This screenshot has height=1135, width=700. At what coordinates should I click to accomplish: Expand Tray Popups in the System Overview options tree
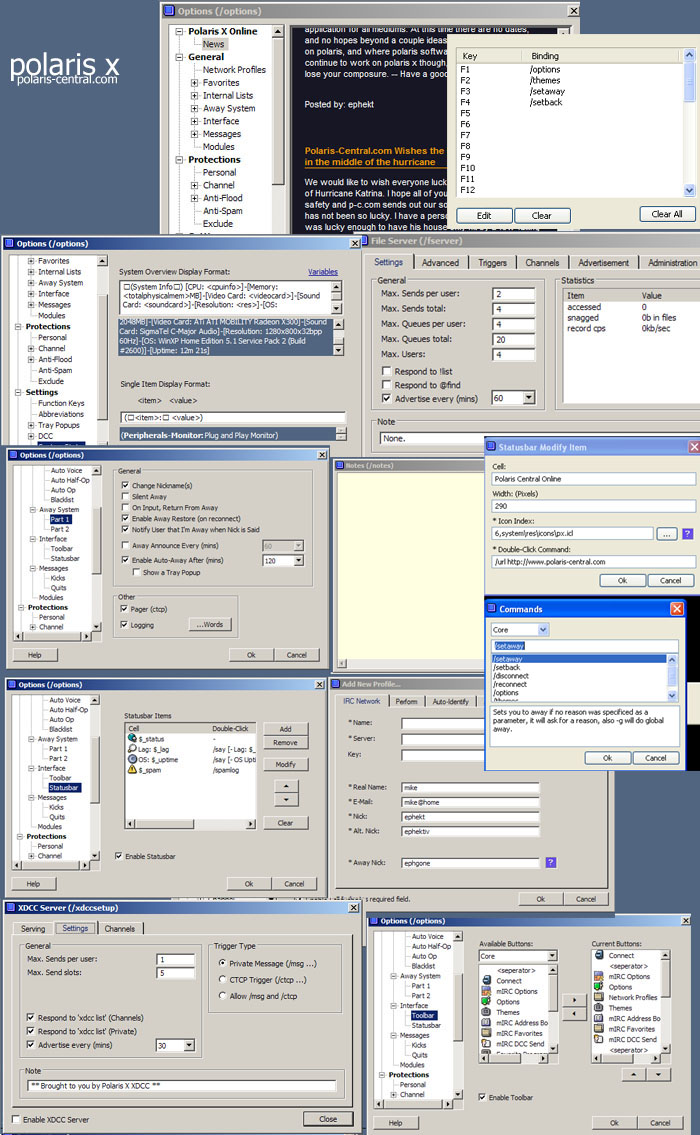click(30, 425)
